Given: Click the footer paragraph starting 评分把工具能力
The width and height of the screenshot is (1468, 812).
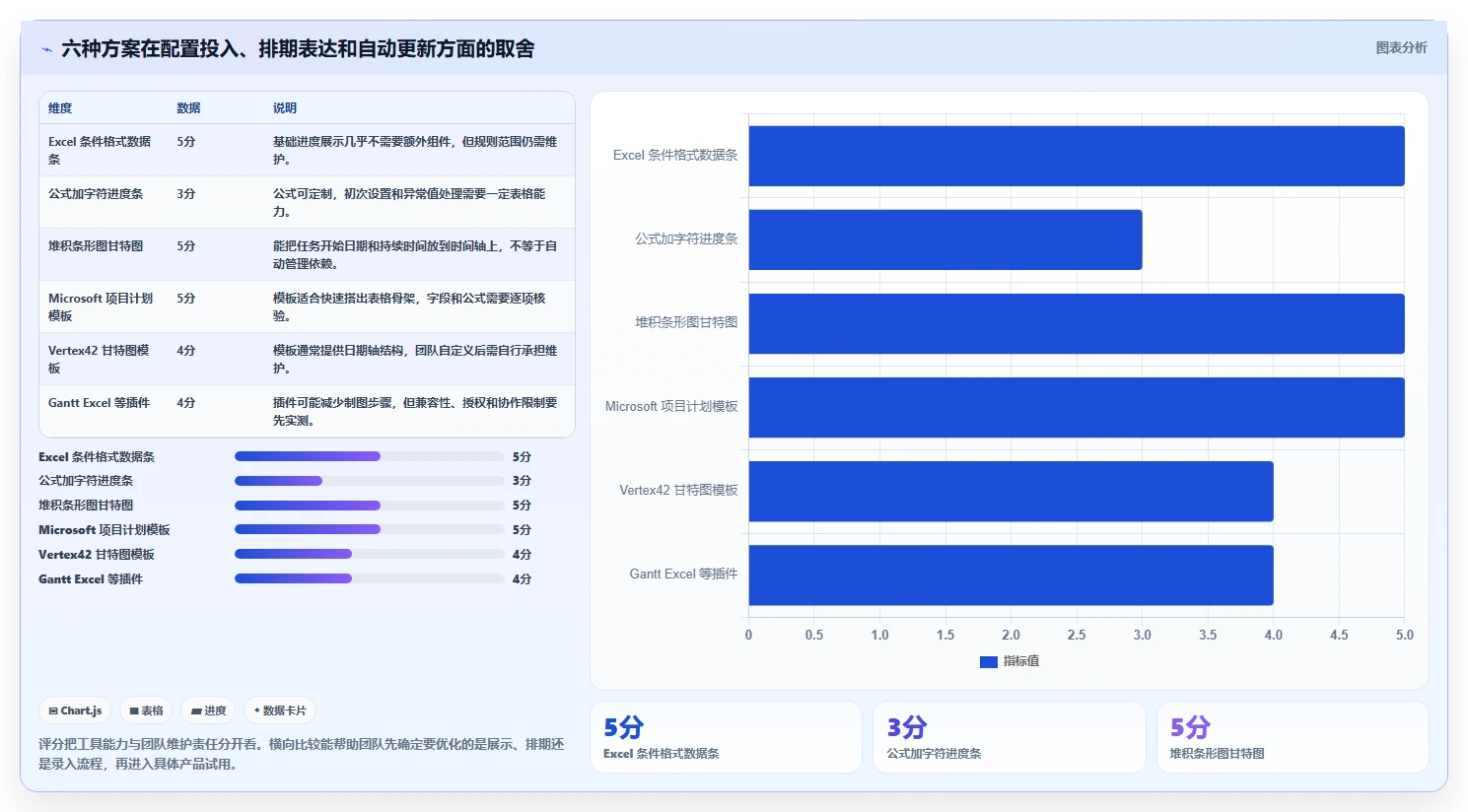Looking at the screenshot, I should point(302,754).
